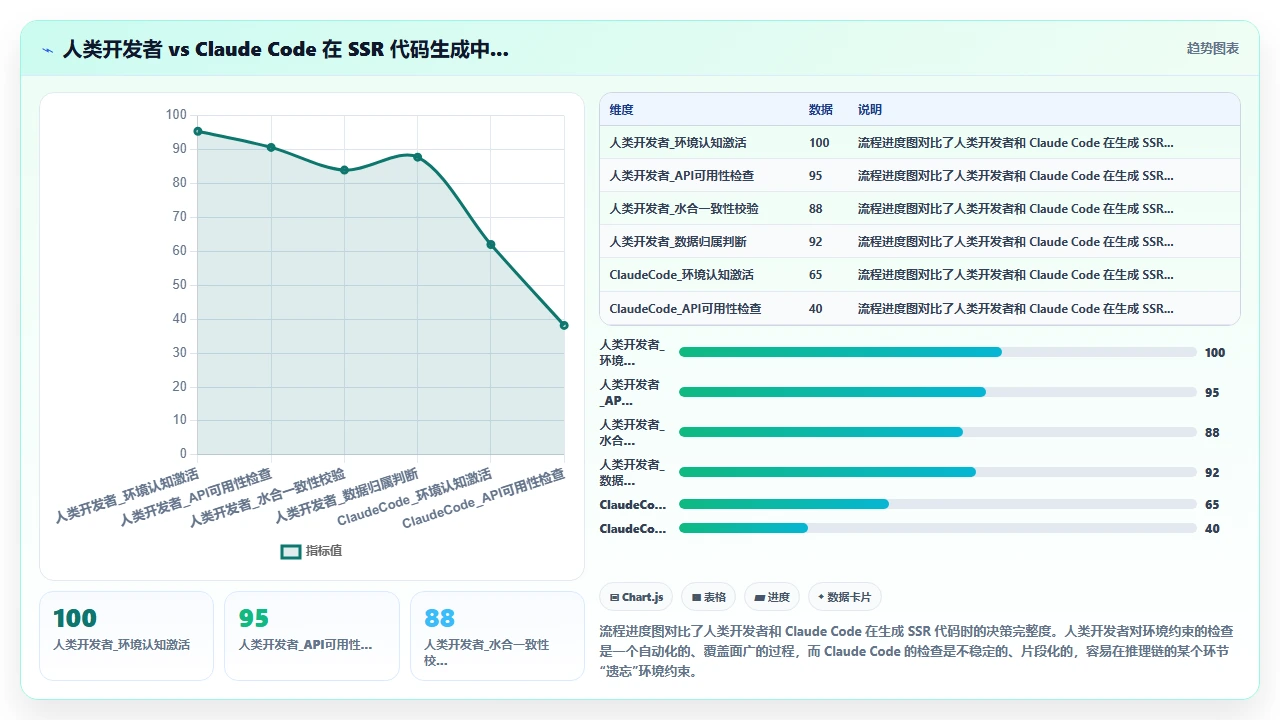Click the 维度 column header
Viewport: 1280px width, 720px height.
(621, 110)
